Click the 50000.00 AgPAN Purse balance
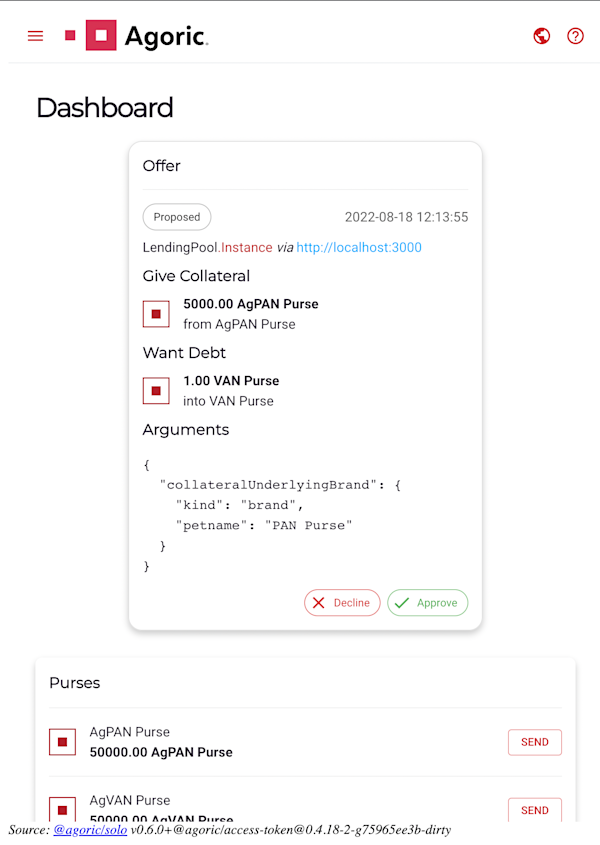600x845 pixels. click(x=161, y=752)
